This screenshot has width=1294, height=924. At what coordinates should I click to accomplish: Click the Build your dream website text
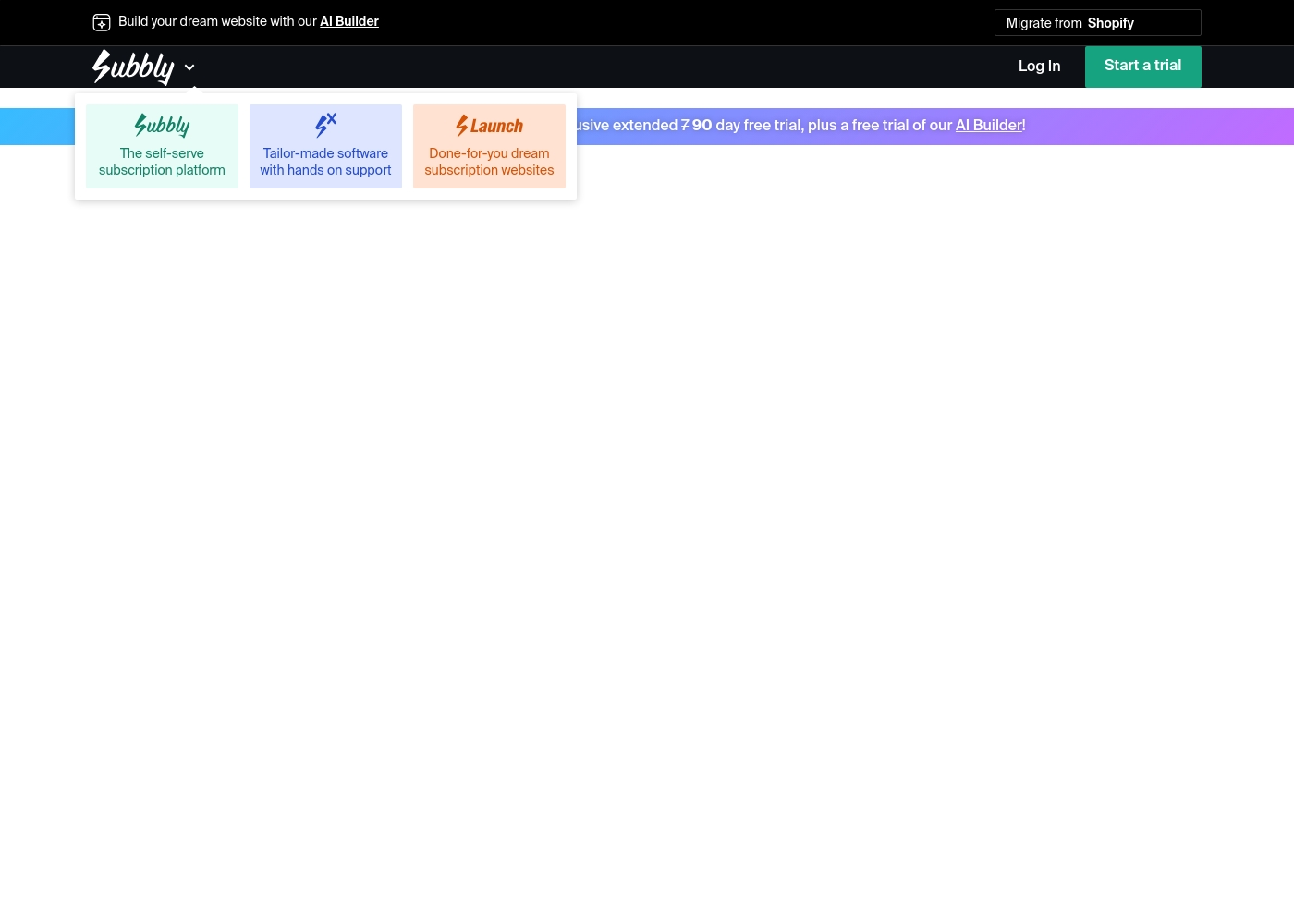point(217,21)
